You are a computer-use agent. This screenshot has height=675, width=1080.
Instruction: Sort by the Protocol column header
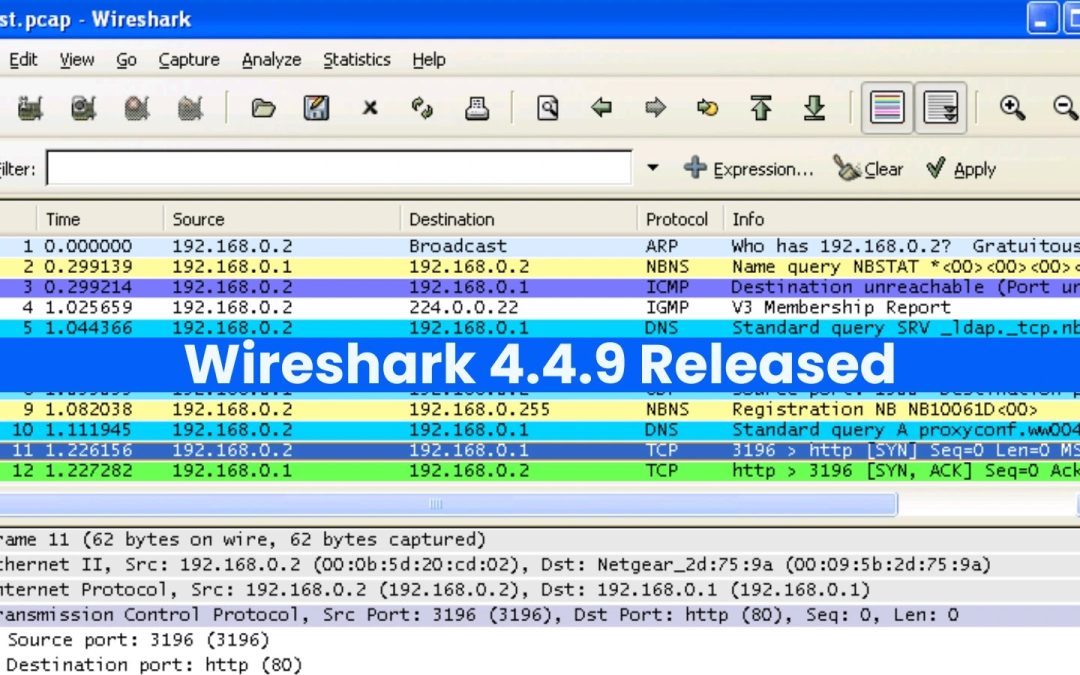point(680,219)
